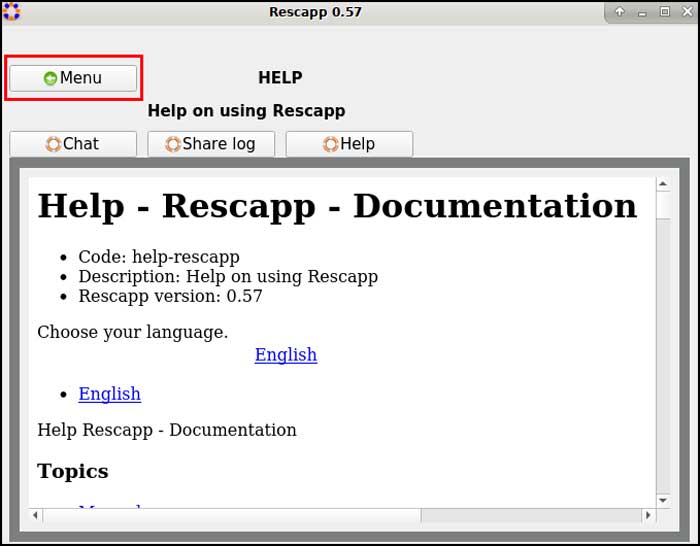700x546 pixels.
Task: Click the vertical scrollbar thumb
Action: point(662,205)
